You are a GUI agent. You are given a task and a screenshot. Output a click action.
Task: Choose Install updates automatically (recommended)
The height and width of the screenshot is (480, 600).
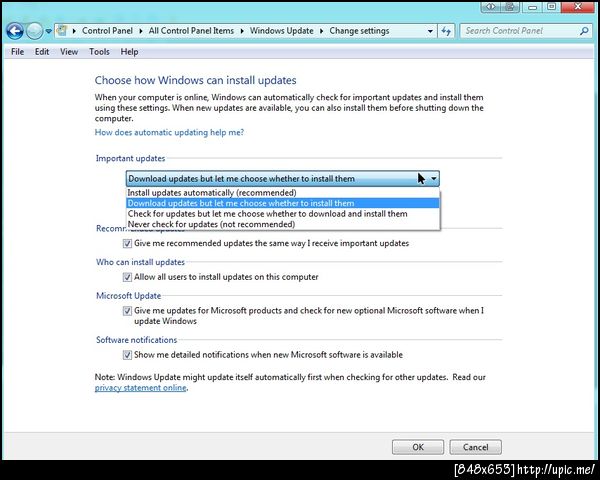tap(283, 193)
